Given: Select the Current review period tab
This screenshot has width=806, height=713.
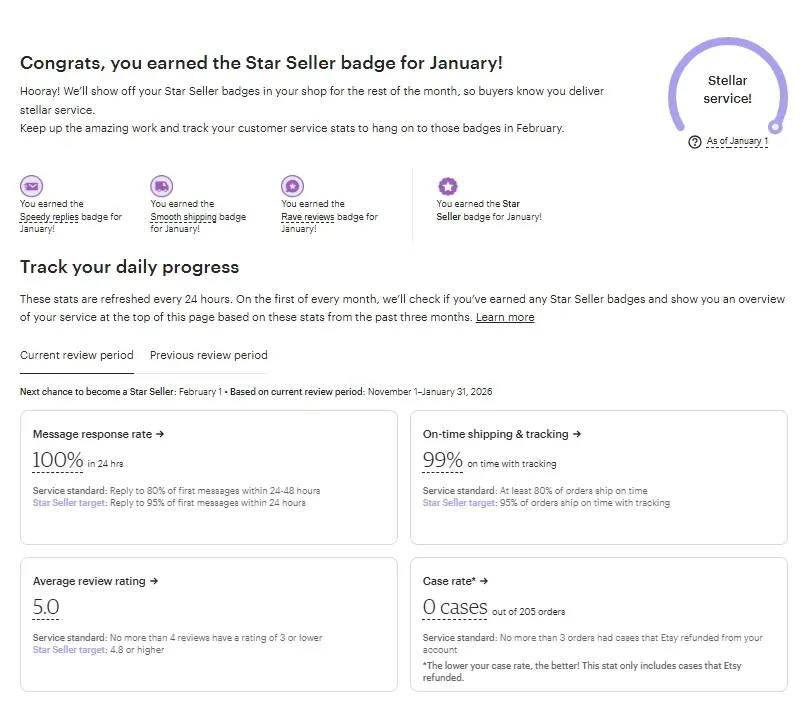Looking at the screenshot, I should 76,355.
